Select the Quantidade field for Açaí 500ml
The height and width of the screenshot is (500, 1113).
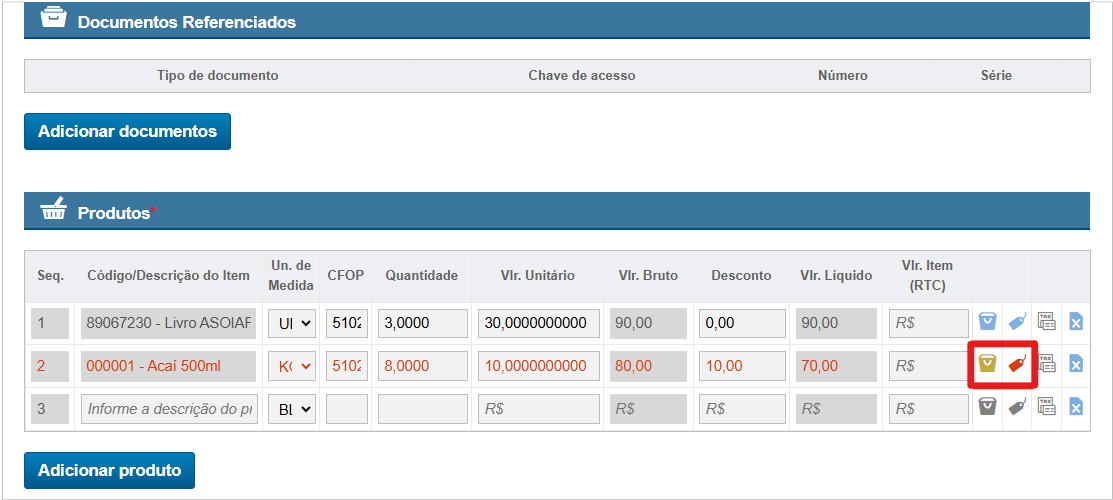click(422, 366)
